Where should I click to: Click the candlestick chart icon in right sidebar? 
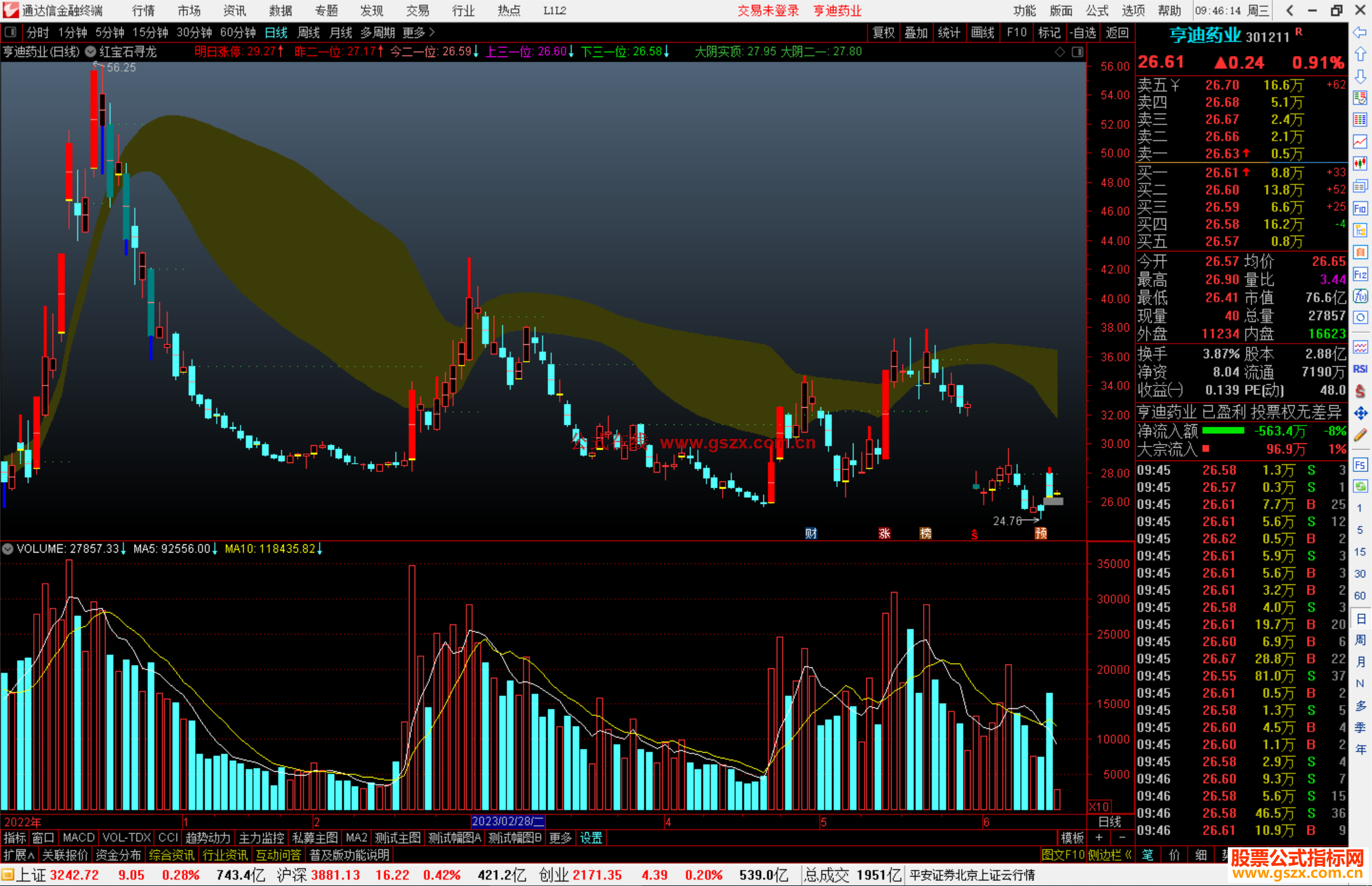tap(1360, 163)
